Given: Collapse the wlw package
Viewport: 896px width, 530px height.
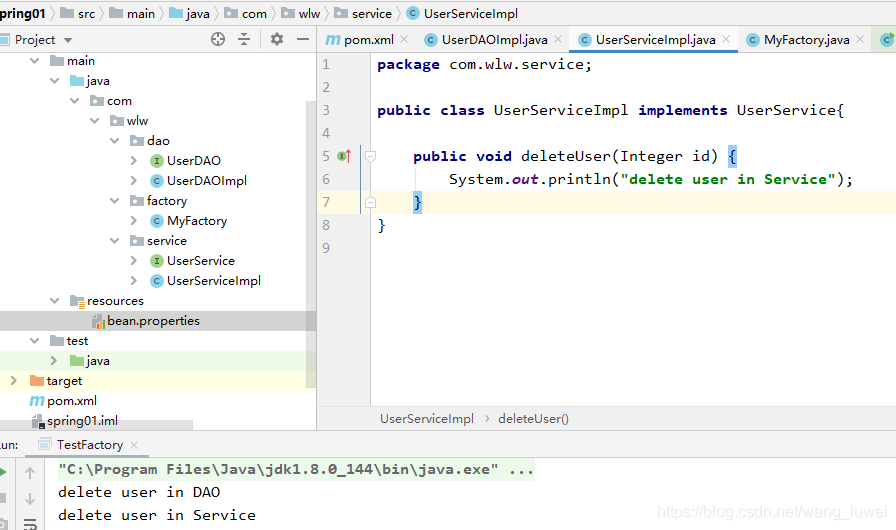Looking at the screenshot, I should point(95,121).
